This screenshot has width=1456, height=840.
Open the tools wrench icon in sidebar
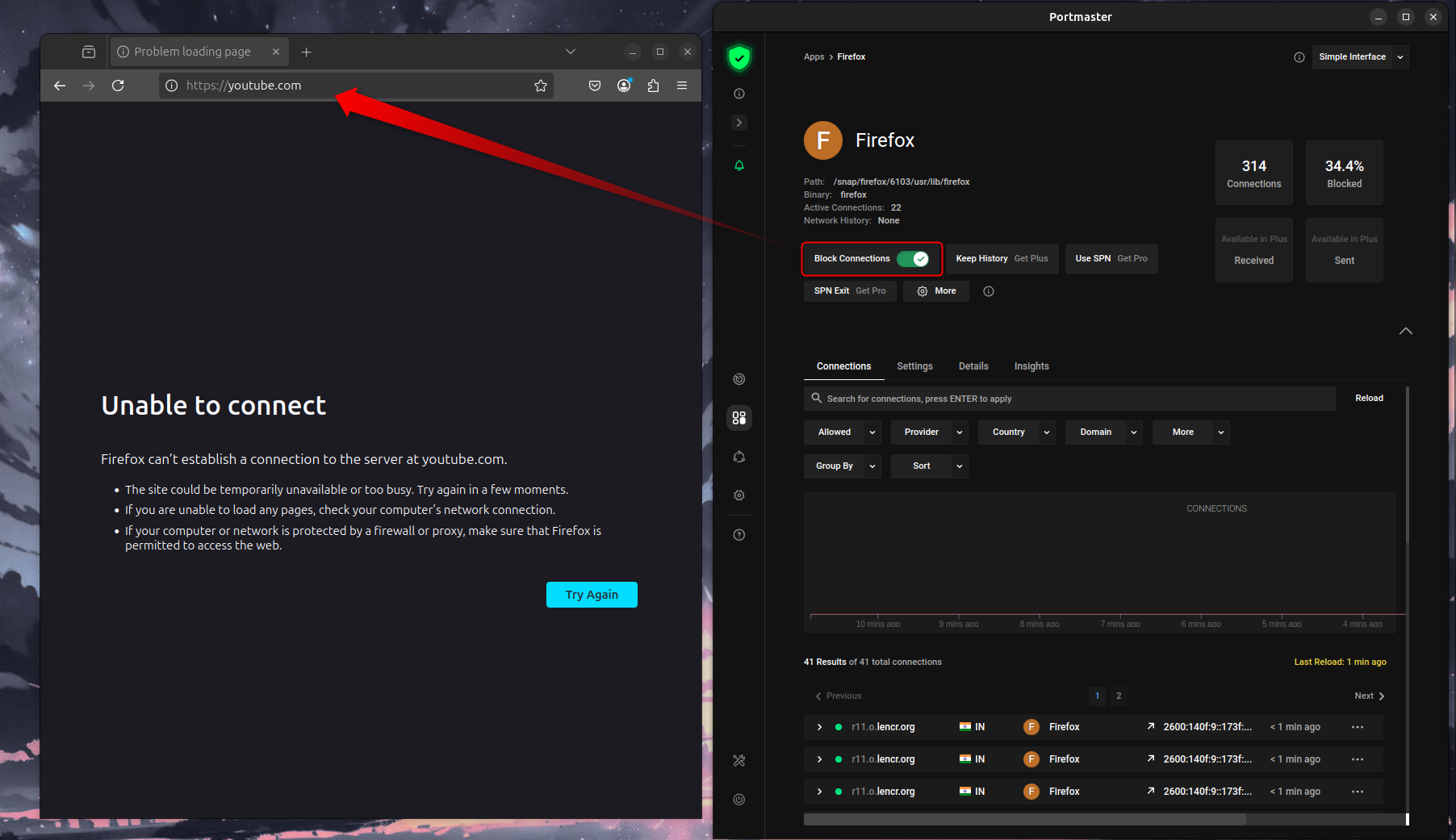[x=738, y=760]
